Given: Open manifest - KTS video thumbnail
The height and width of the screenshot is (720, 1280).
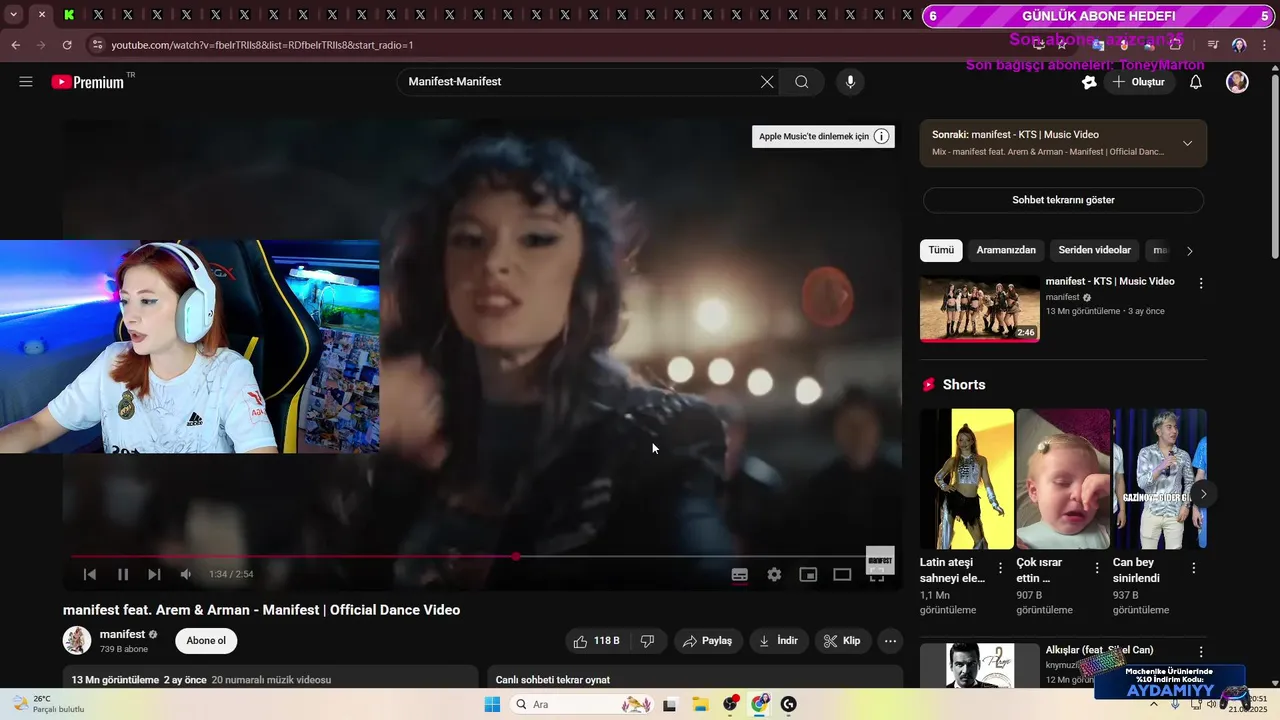Looking at the screenshot, I should [980, 309].
